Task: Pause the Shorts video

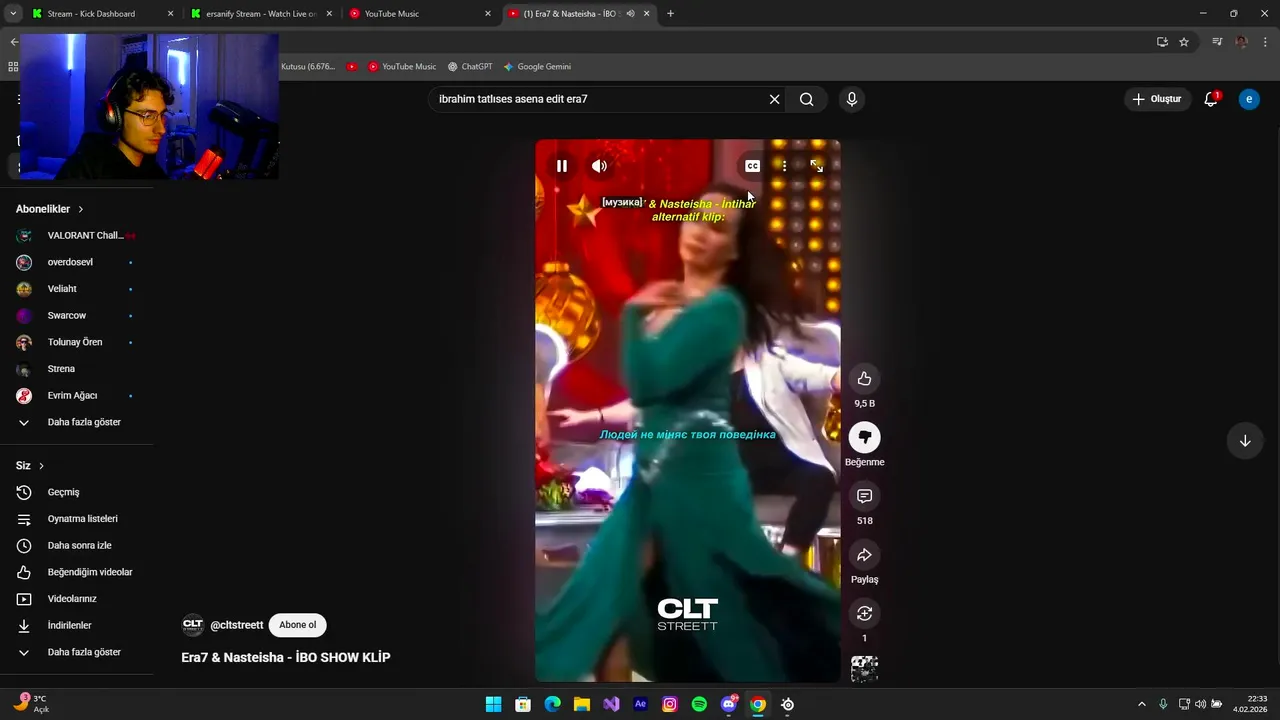Action: 562,166
